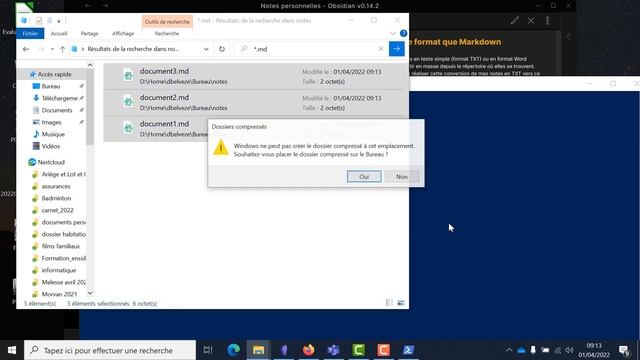Open the Partage ribbon tab

89,33
